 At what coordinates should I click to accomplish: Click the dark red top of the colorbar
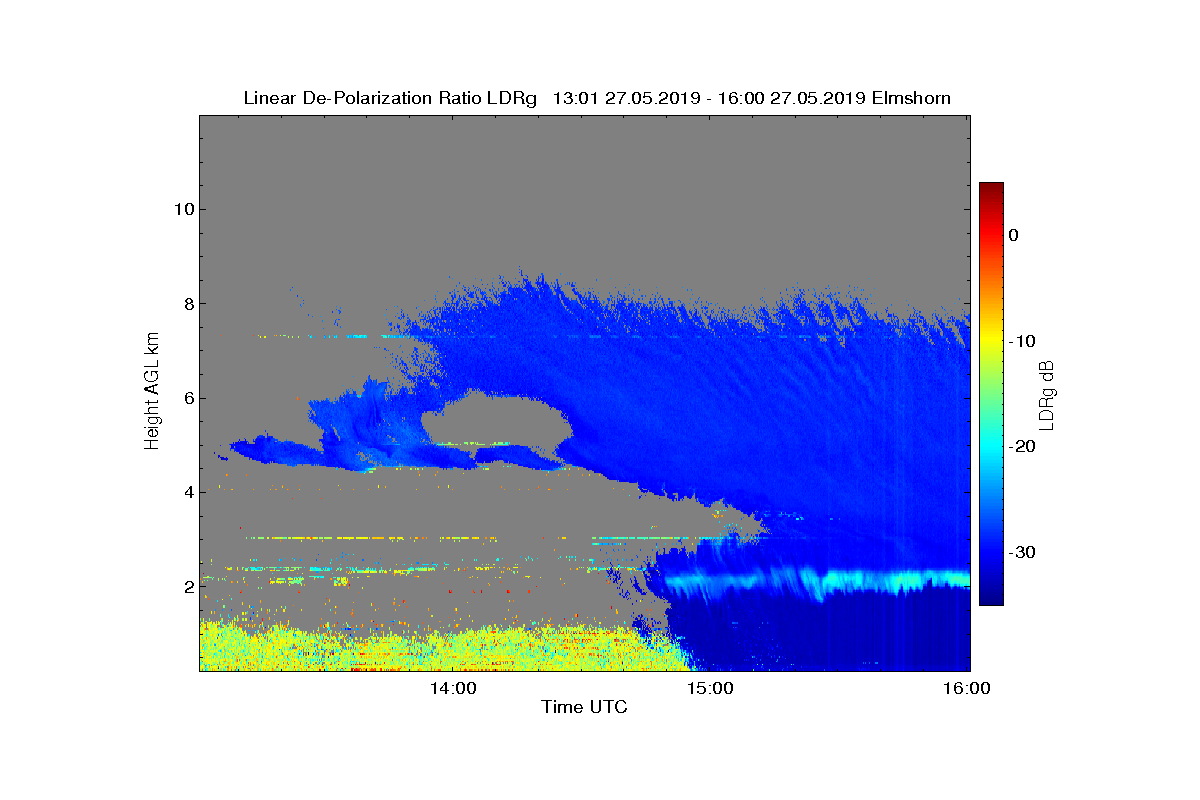991,190
